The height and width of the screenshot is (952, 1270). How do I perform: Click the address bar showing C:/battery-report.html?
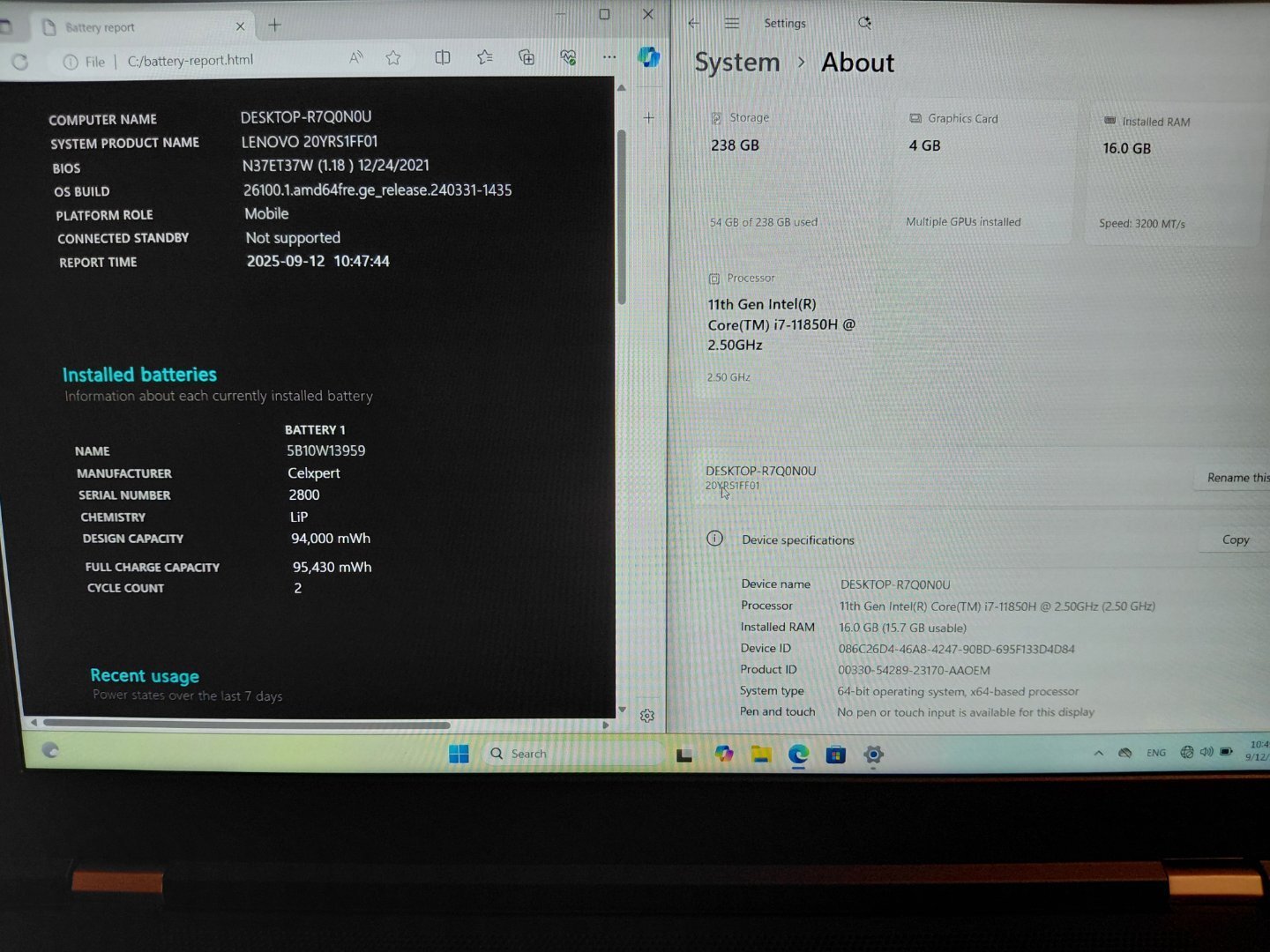tap(190, 61)
